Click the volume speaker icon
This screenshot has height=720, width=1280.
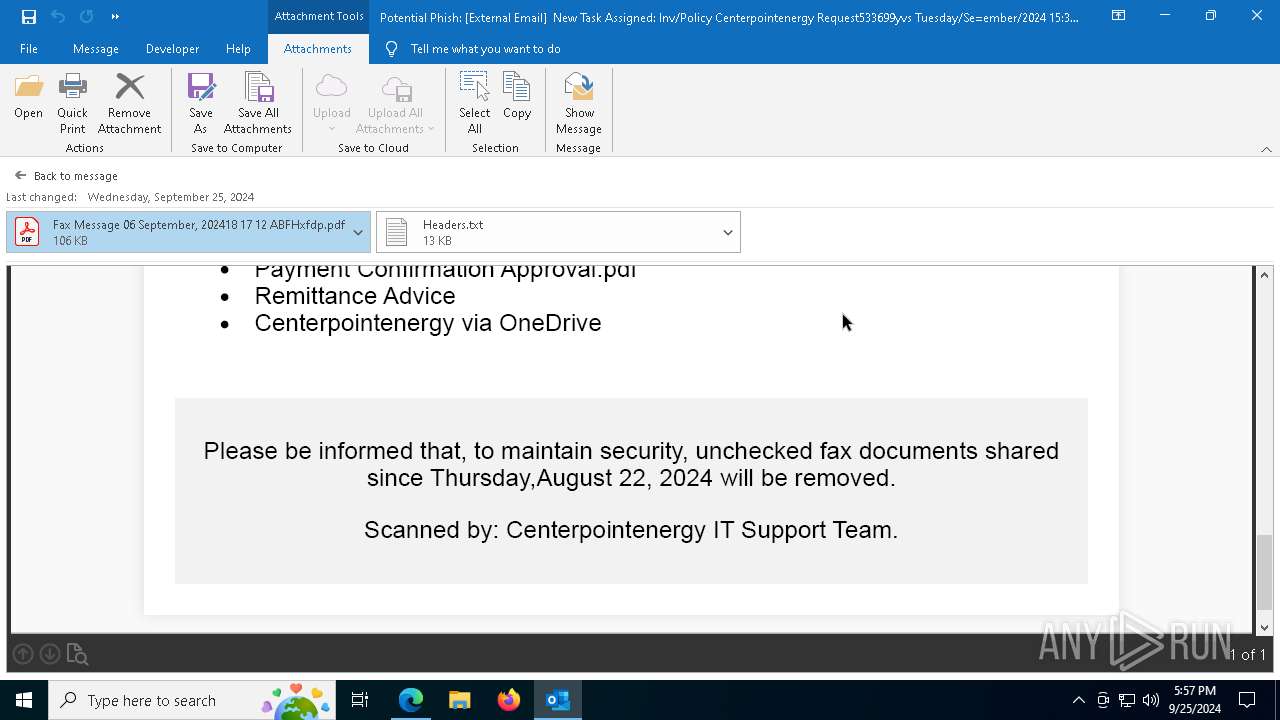click(1150, 700)
